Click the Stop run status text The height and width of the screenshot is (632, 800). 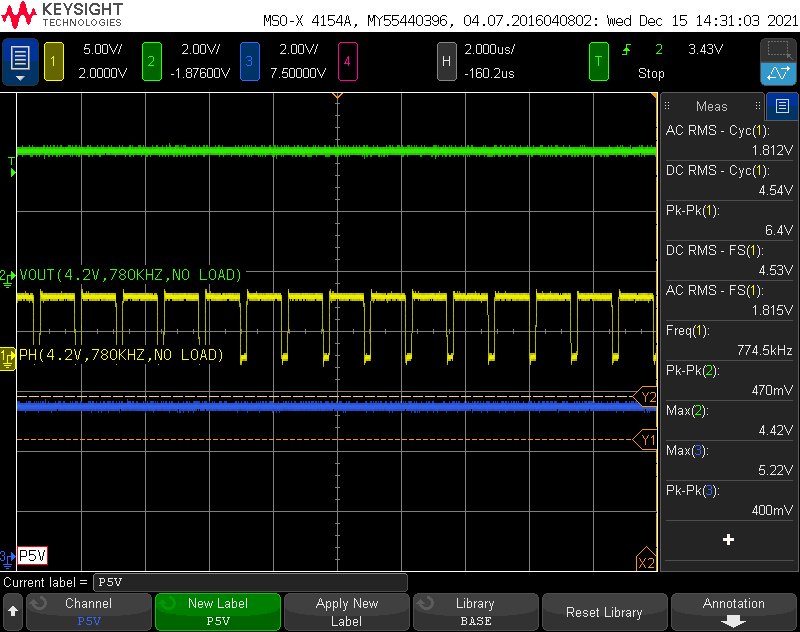[651, 73]
